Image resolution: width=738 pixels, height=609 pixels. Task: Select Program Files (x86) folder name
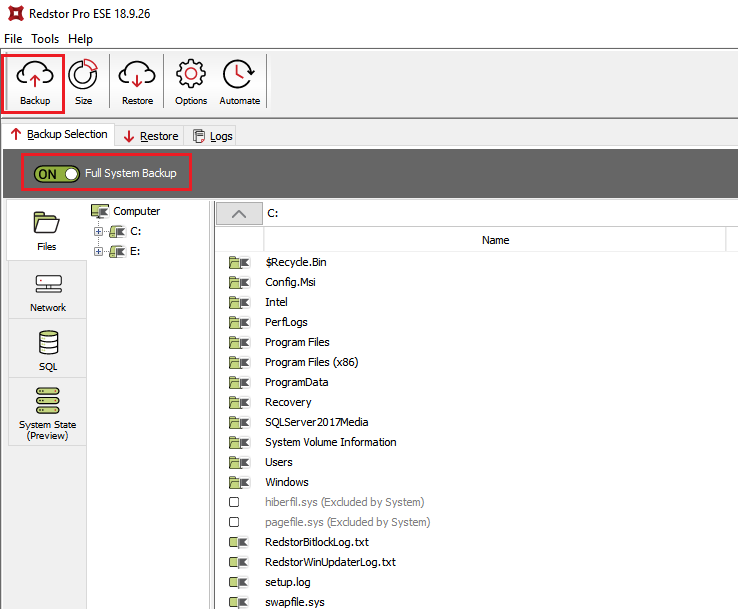[x=312, y=362]
